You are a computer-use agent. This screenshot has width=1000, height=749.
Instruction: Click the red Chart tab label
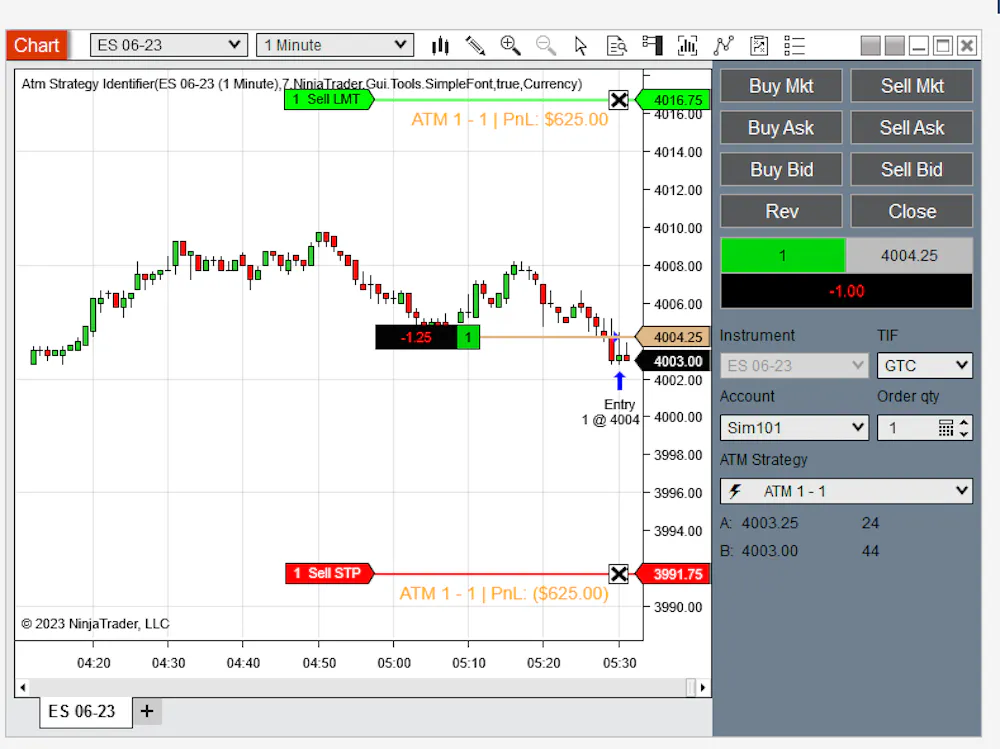[36, 45]
